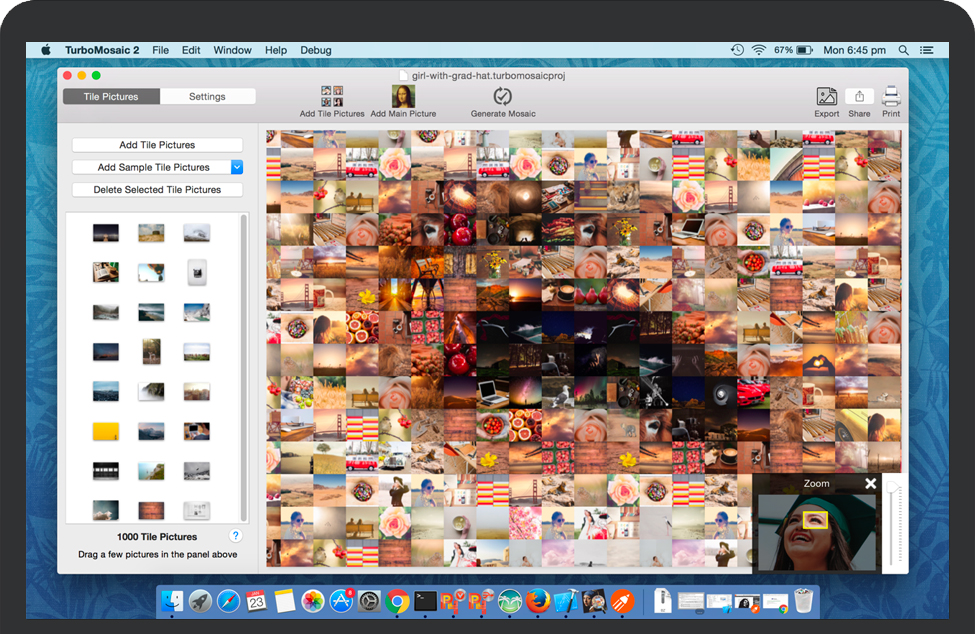Open the help question mark button
The height and width of the screenshot is (634, 975).
[x=236, y=536]
